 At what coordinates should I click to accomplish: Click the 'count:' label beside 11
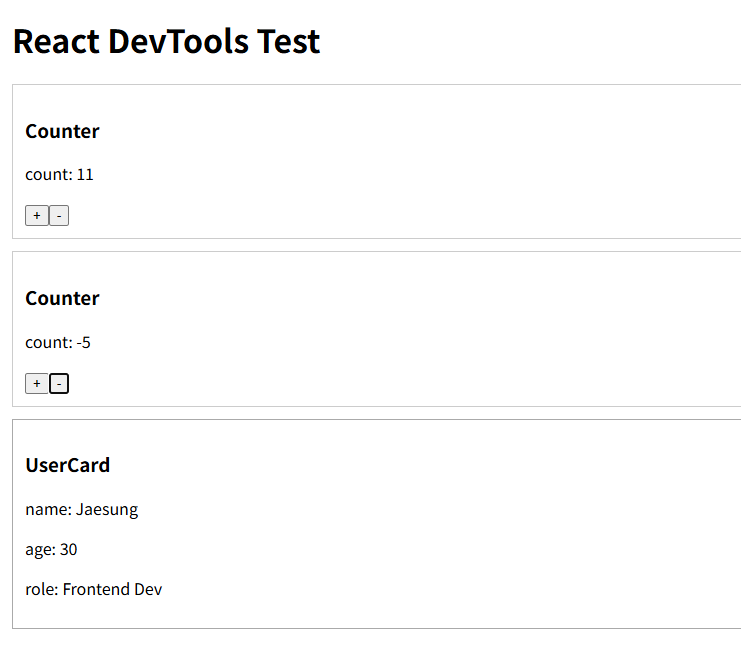click(x=49, y=175)
